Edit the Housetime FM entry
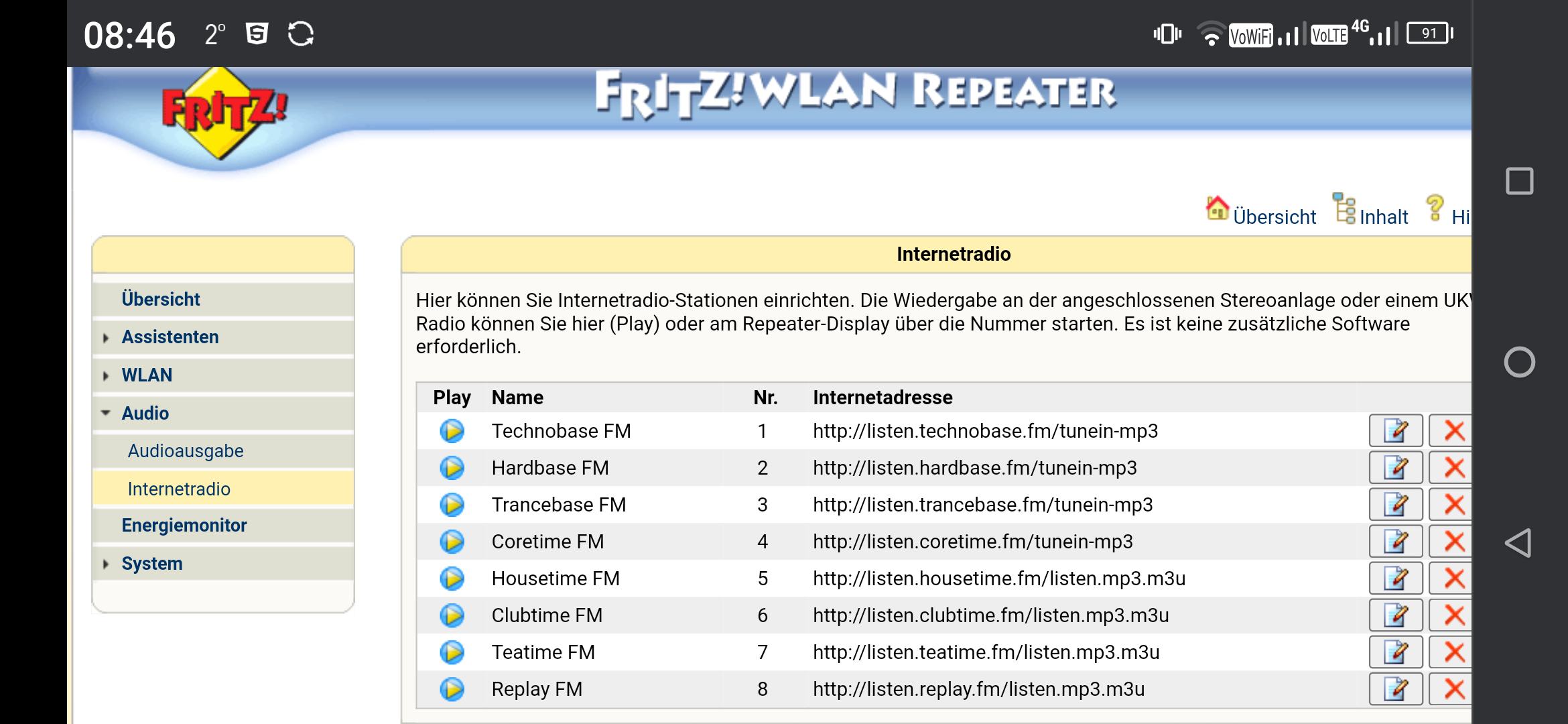The width and height of the screenshot is (1568, 724). [1396, 579]
